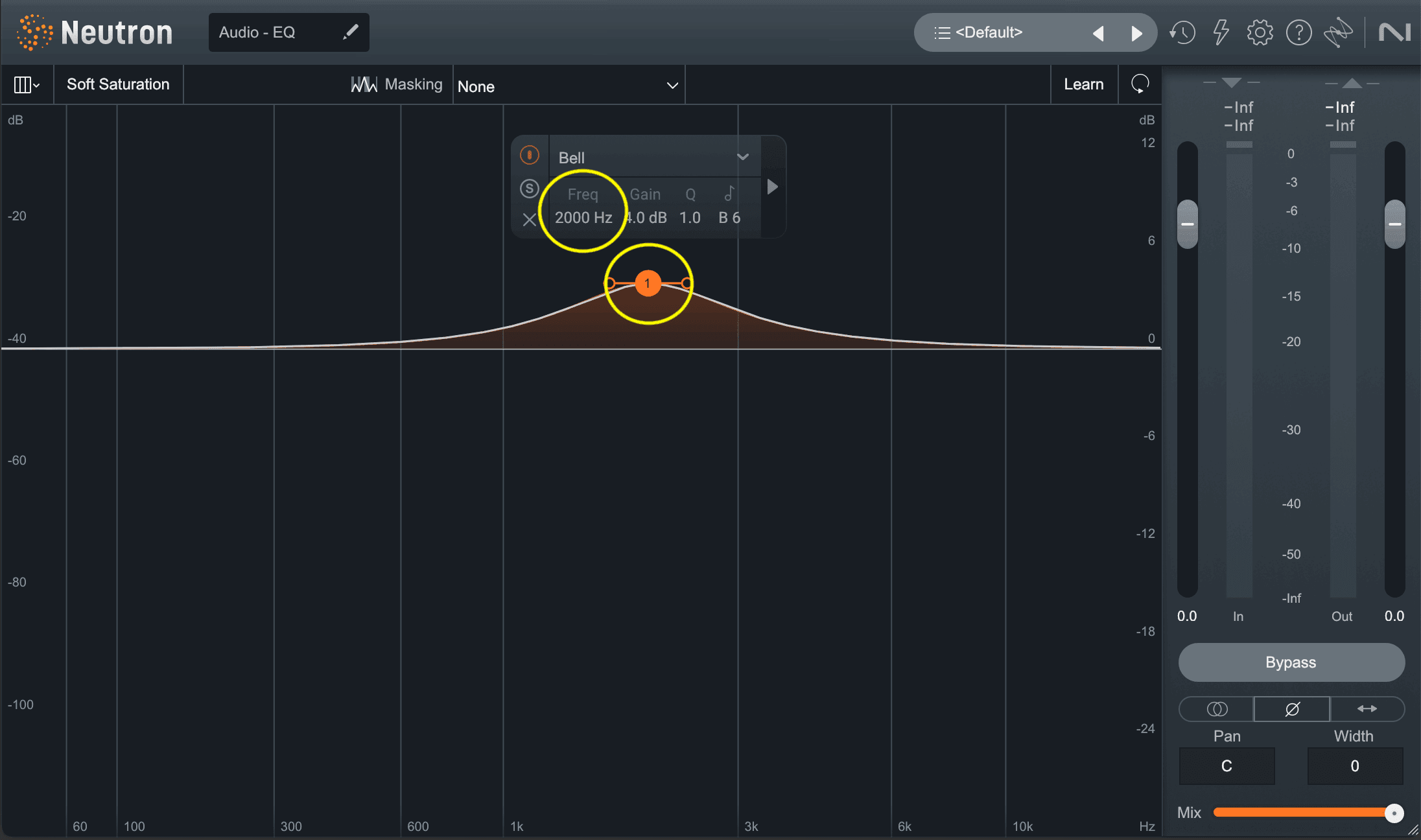Open settings with the gear icon
The image size is (1421, 840).
(1260, 32)
